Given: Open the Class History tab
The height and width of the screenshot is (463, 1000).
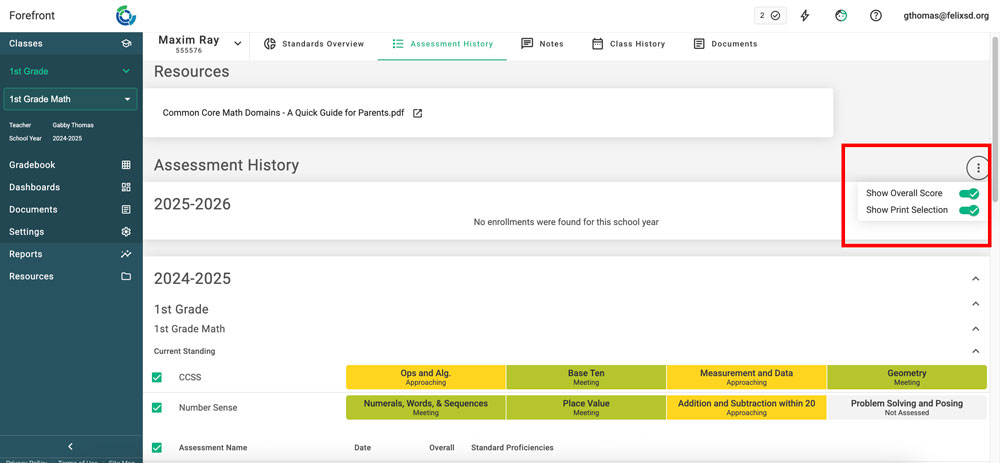Looking at the screenshot, I should [x=628, y=44].
